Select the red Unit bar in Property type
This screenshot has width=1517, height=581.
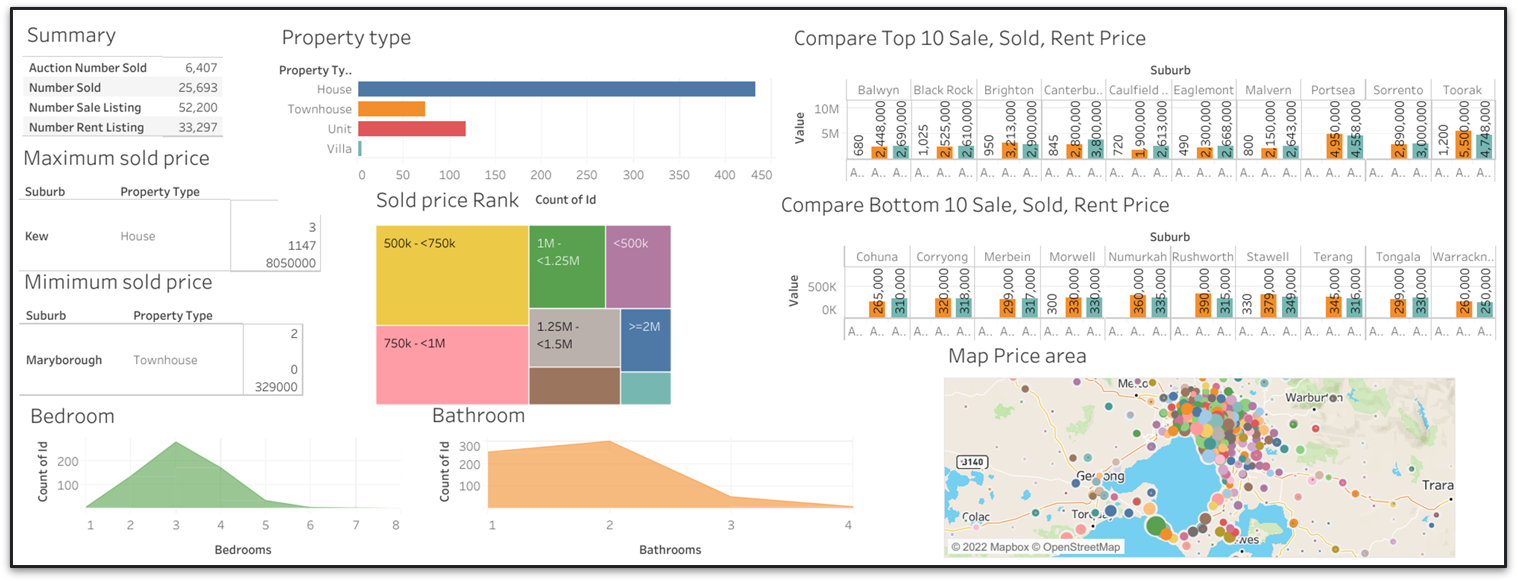click(412, 129)
